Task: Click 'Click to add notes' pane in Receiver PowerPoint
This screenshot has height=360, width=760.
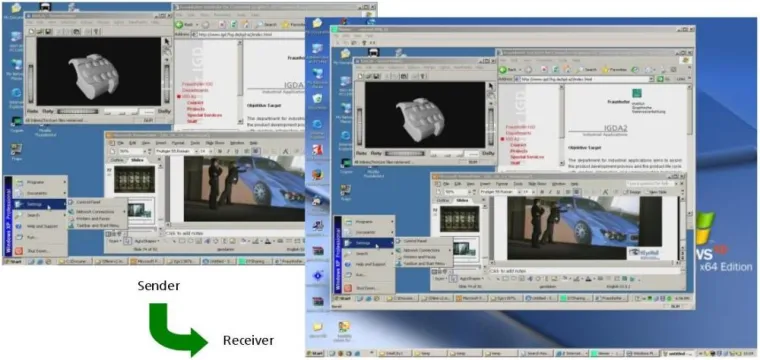Action: 586,271
